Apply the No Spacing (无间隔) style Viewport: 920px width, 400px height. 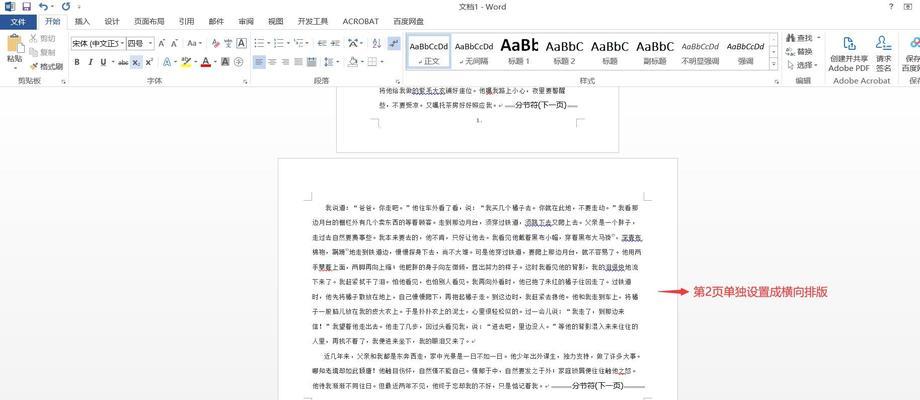(x=473, y=52)
